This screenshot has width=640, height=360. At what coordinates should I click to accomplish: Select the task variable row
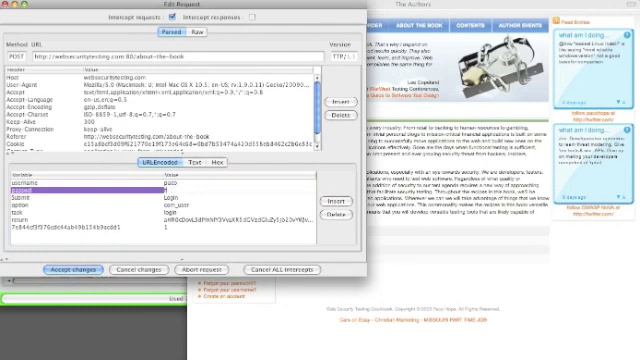(x=163, y=212)
